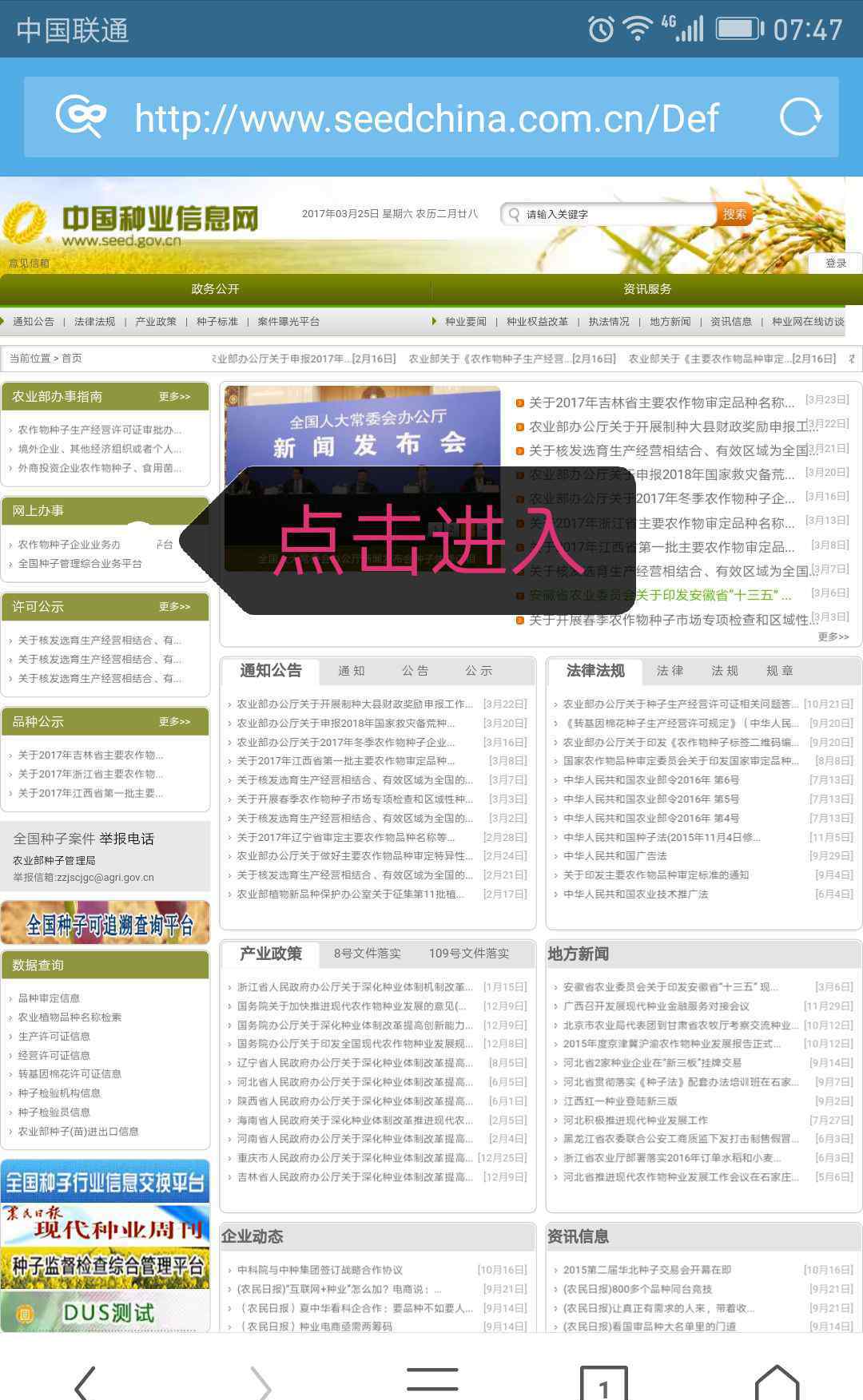Switch to the 公告 tab
The image size is (863, 1400).
[x=416, y=671]
